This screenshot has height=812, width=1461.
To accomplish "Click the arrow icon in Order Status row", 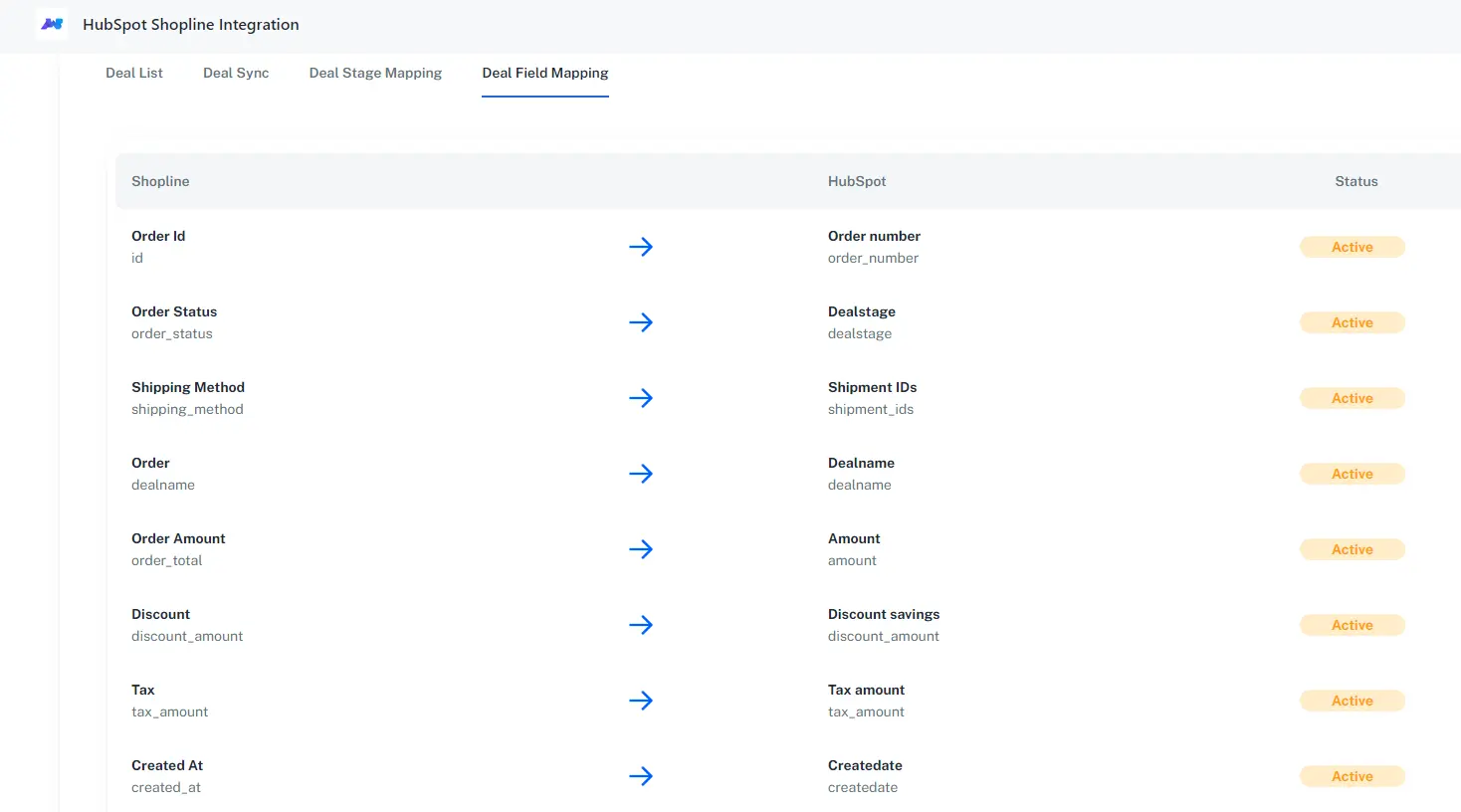I will [641, 322].
